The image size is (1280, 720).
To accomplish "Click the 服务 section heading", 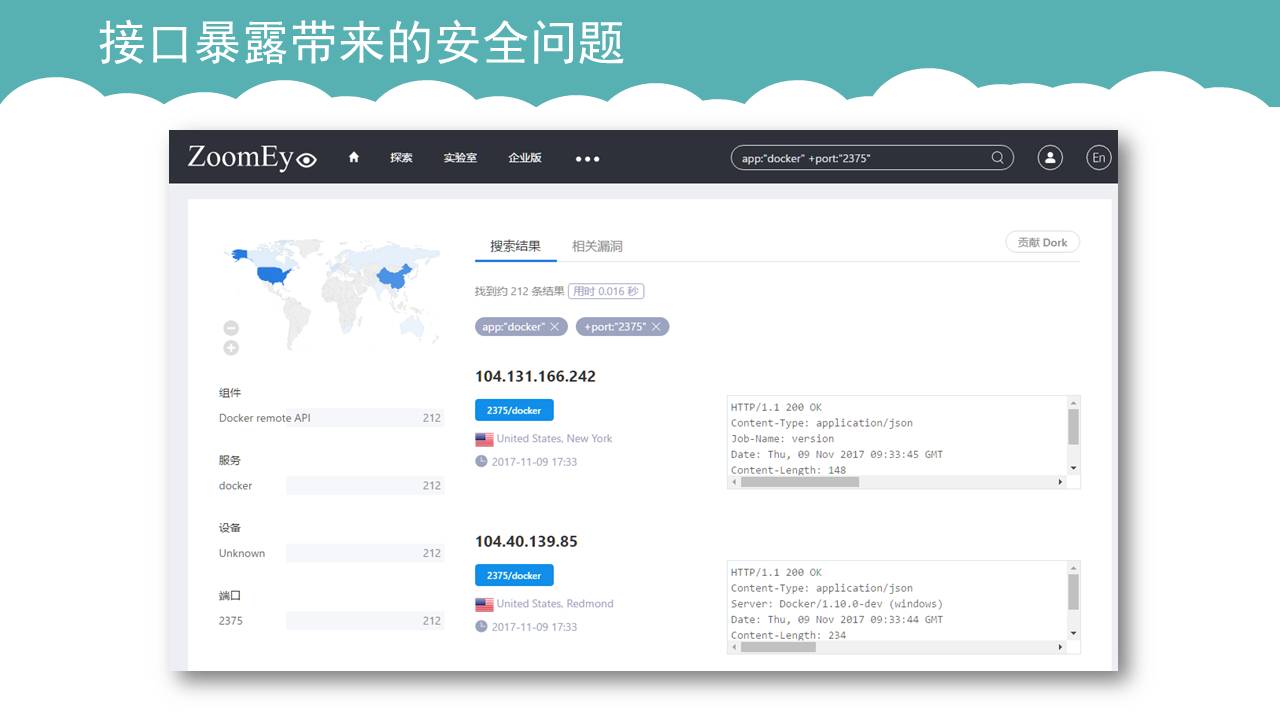I will (x=230, y=461).
